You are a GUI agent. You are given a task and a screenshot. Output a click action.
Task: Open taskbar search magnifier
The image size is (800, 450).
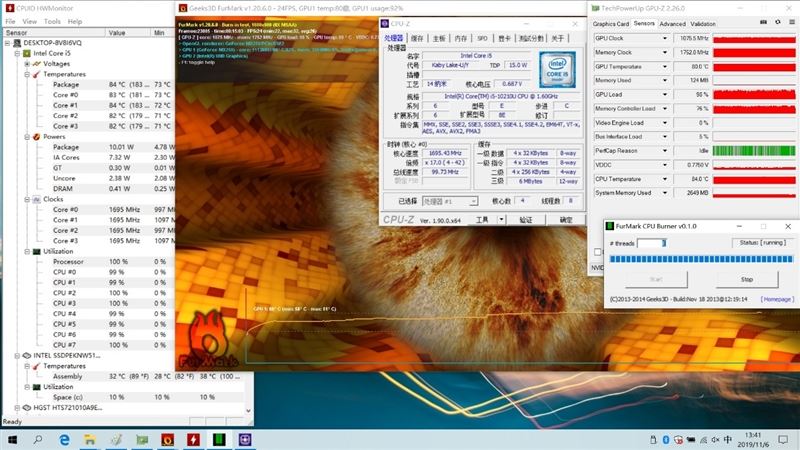(38, 439)
